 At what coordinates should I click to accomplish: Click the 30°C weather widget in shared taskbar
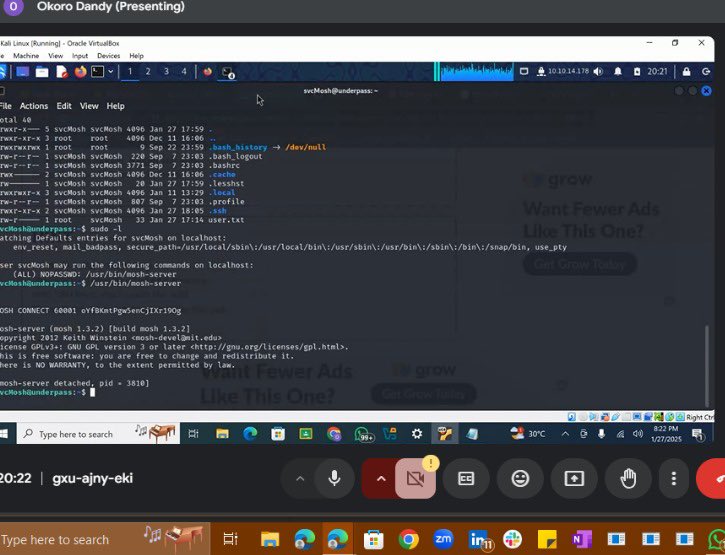tap(528, 433)
